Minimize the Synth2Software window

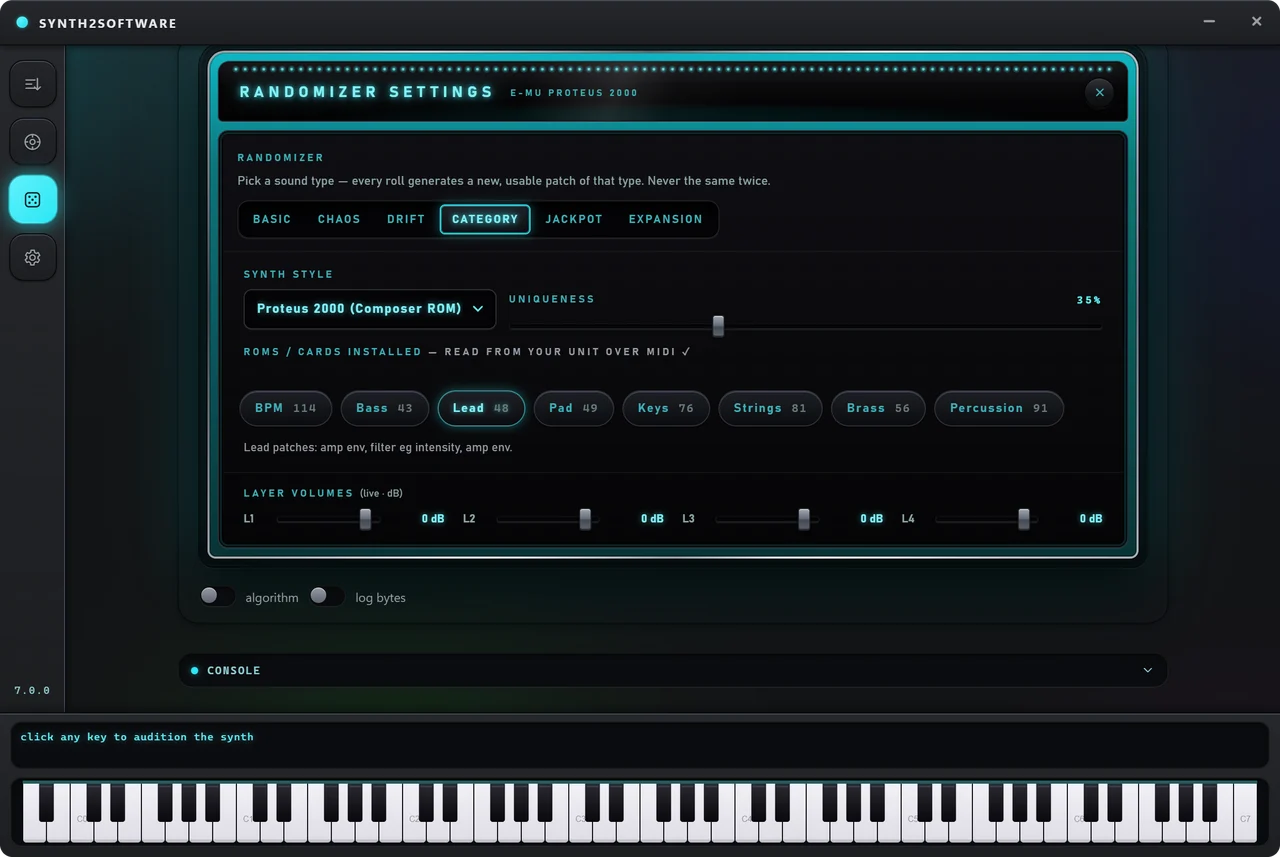tap(1210, 21)
